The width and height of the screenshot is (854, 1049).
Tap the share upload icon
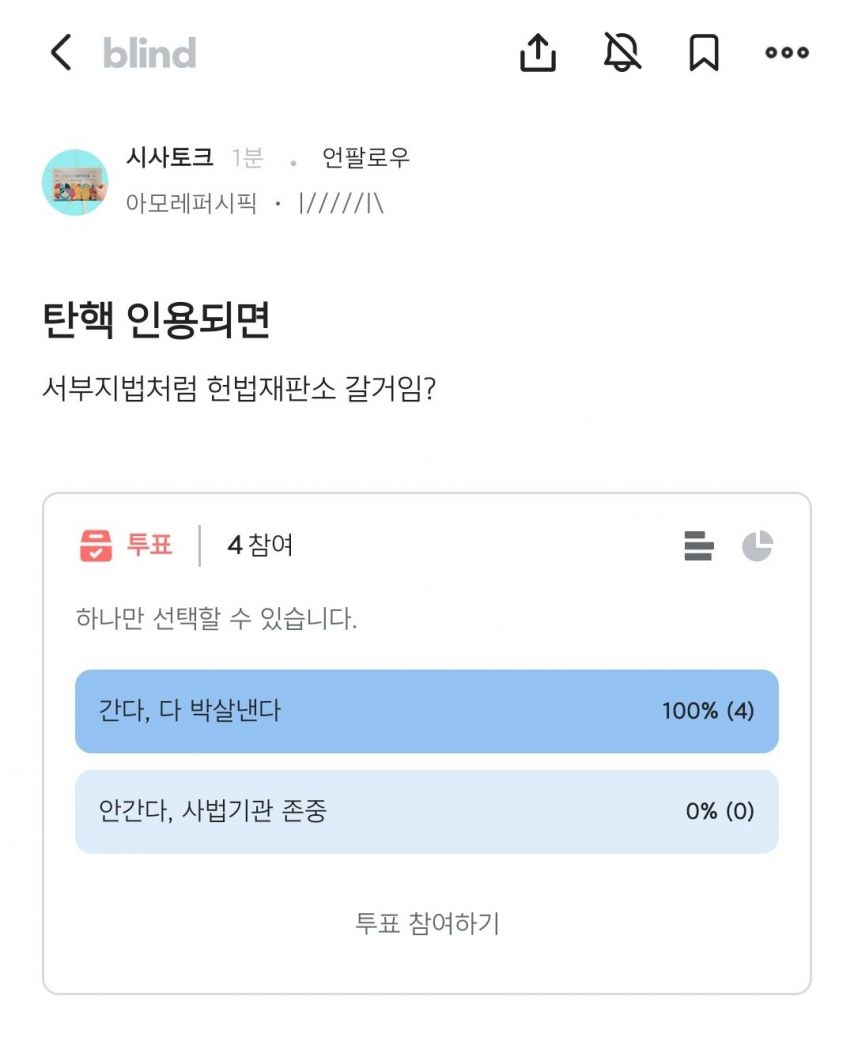(538, 52)
